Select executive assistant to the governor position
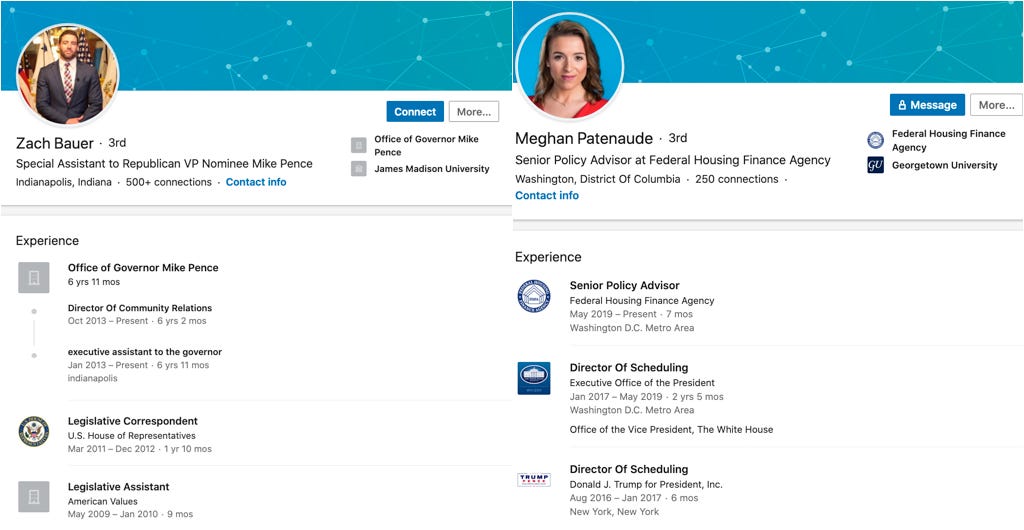The width and height of the screenshot is (1024, 530). point(145,352)
